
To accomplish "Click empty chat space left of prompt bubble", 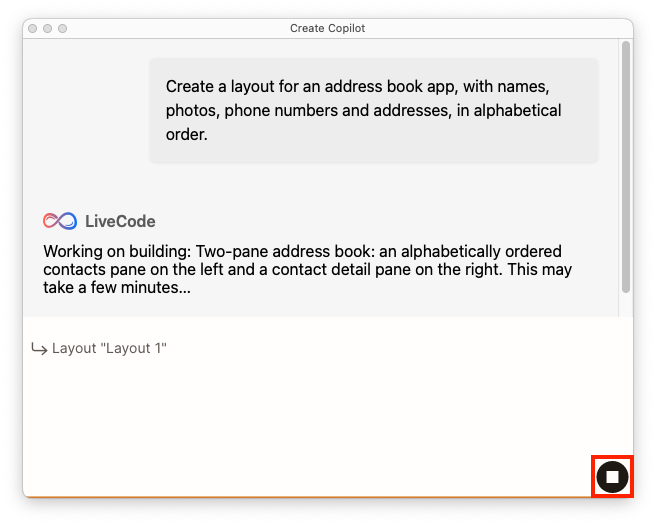I will [85, 110].
